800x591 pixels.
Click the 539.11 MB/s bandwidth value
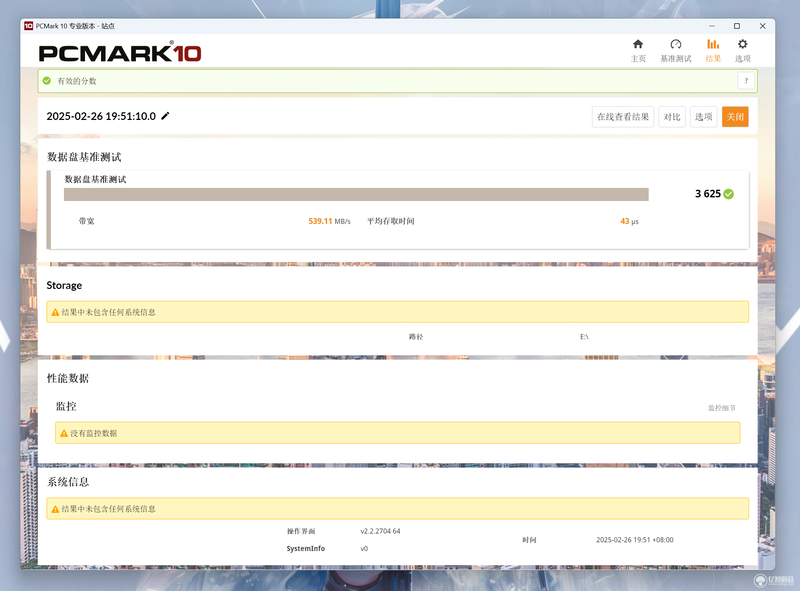coord(329,221)
